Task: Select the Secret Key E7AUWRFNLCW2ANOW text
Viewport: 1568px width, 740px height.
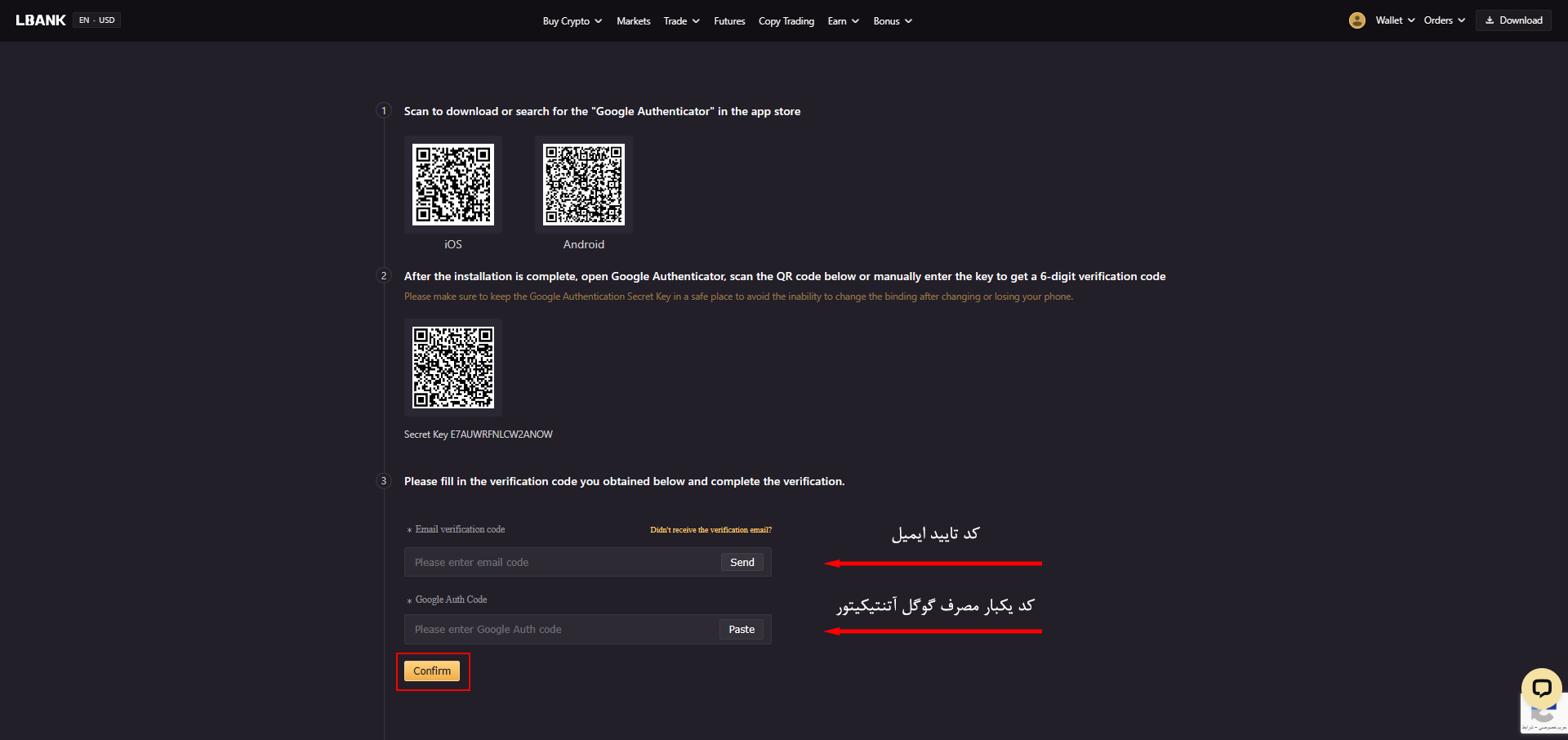Action: 478,435
